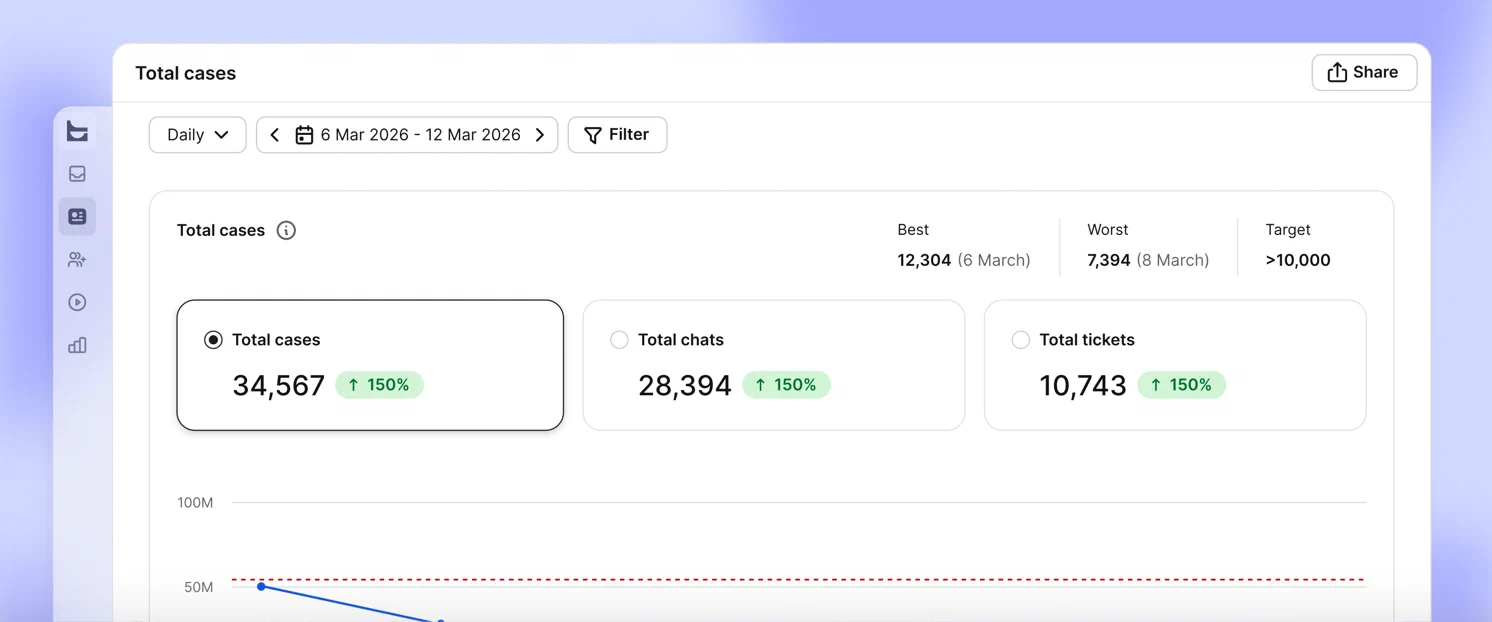Click the 10,743 total tickets value

[x=1083, y=386]
